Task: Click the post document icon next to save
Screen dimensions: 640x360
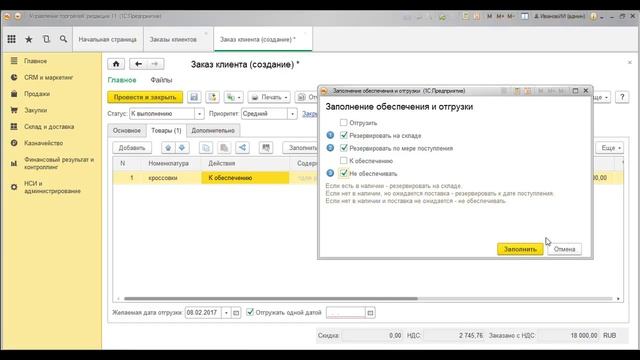Action: pyautogui.click(x=212, y=97)
